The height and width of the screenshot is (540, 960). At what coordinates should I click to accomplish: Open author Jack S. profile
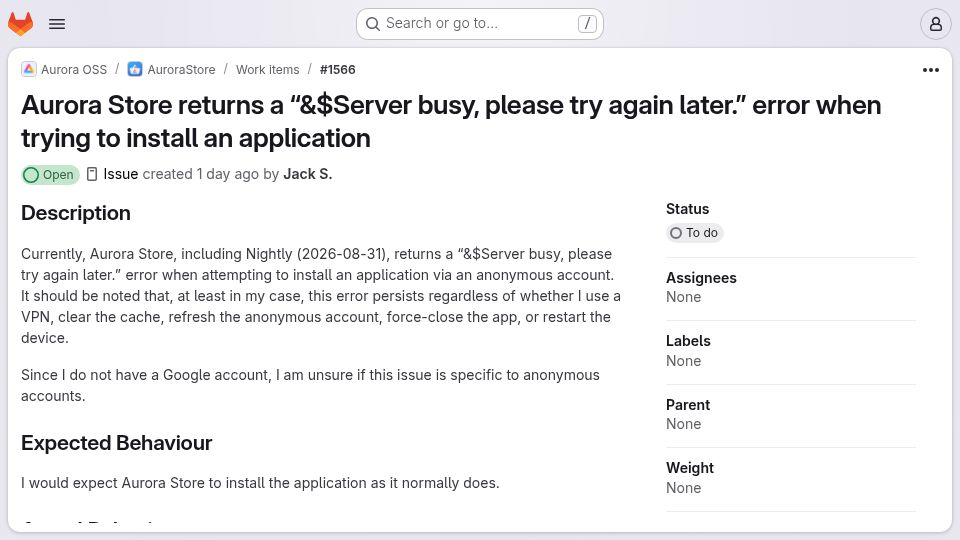tap(307, 174)
